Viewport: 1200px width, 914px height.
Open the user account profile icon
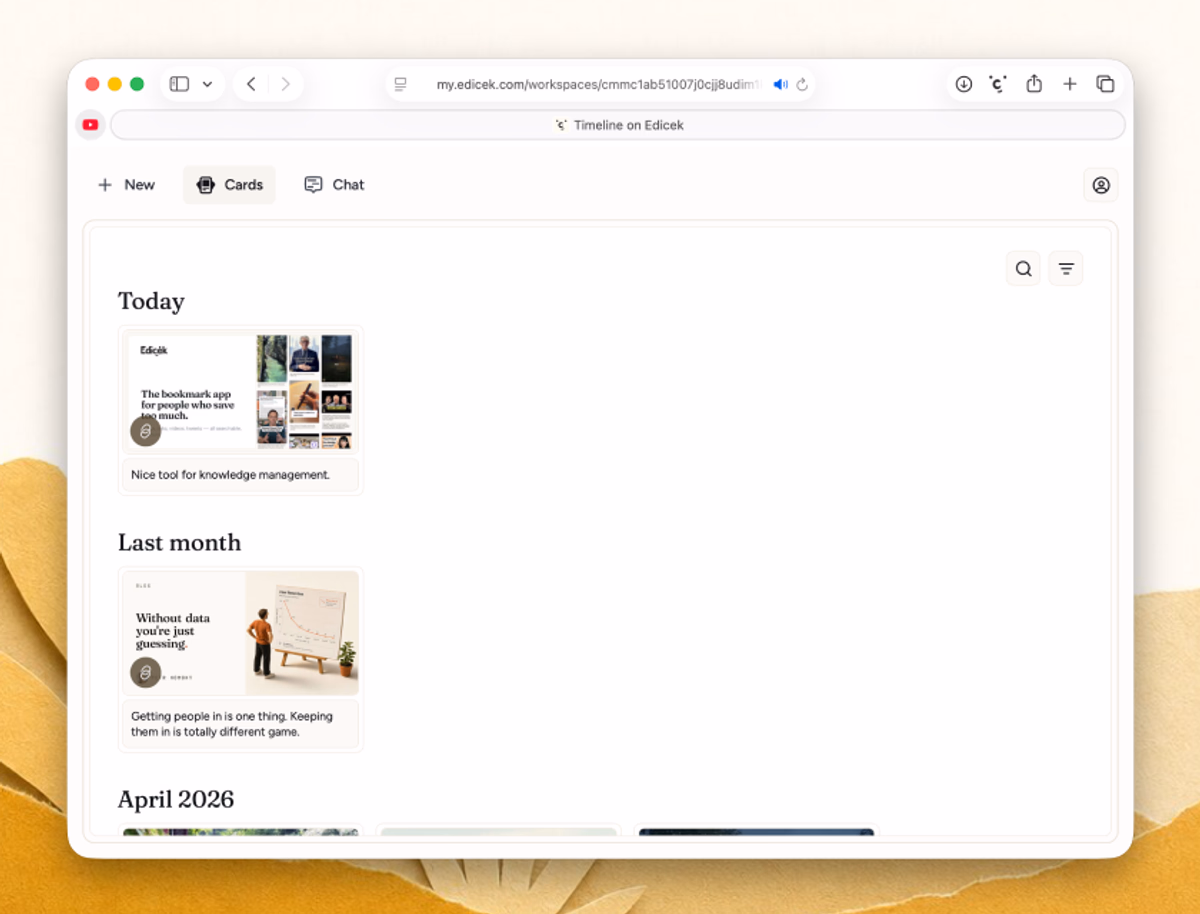pyautogui.click(x=1101, y=185)
